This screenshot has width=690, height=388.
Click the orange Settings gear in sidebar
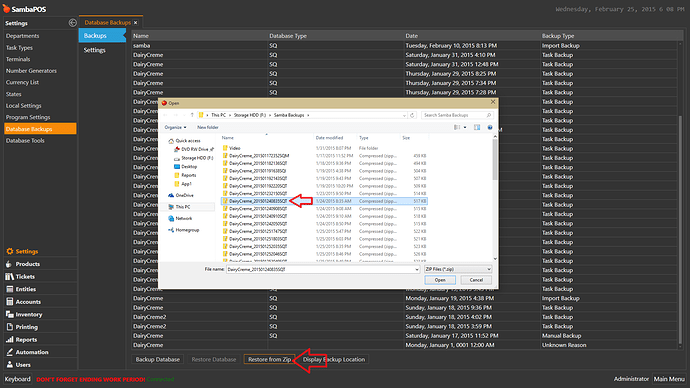pos(9,251)
